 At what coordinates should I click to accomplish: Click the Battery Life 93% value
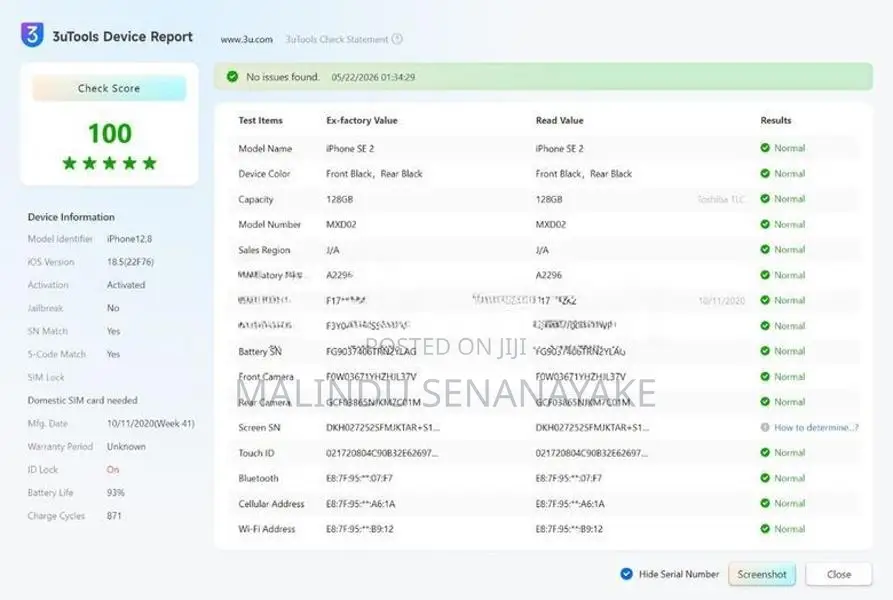[x=116, y=492]
